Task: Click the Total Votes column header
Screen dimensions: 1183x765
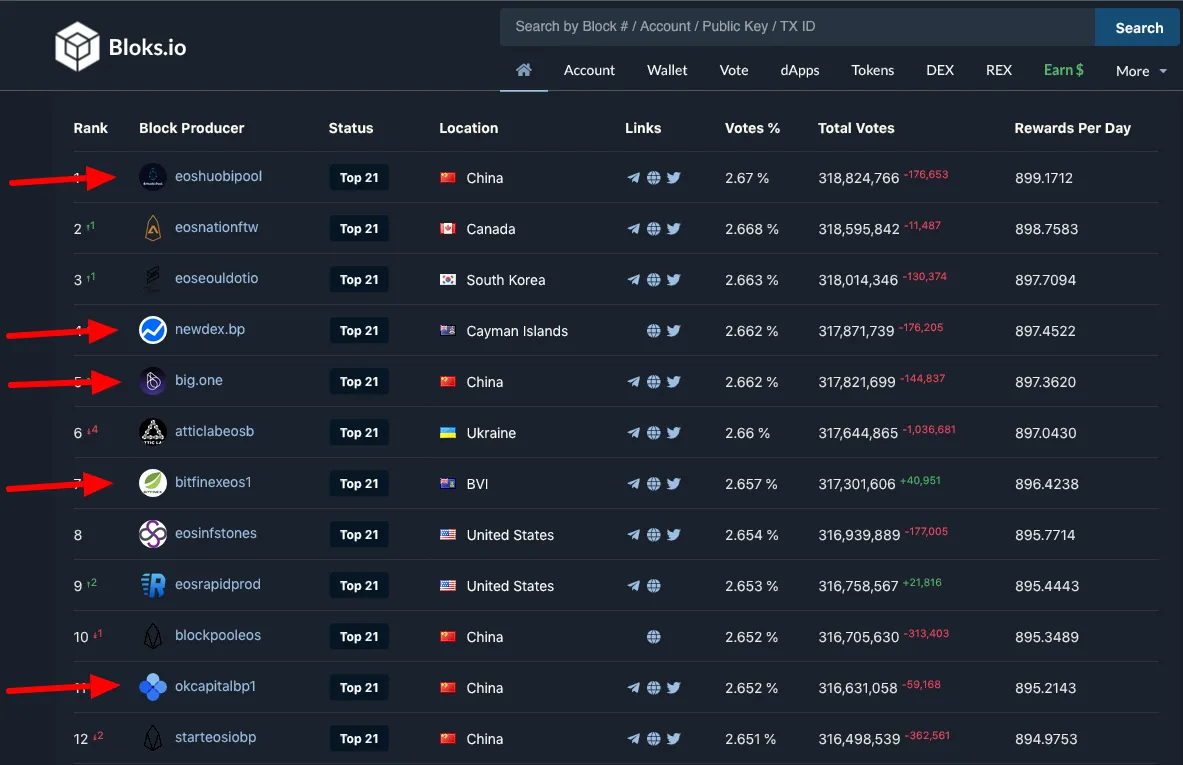Action: tap(856, 128)
